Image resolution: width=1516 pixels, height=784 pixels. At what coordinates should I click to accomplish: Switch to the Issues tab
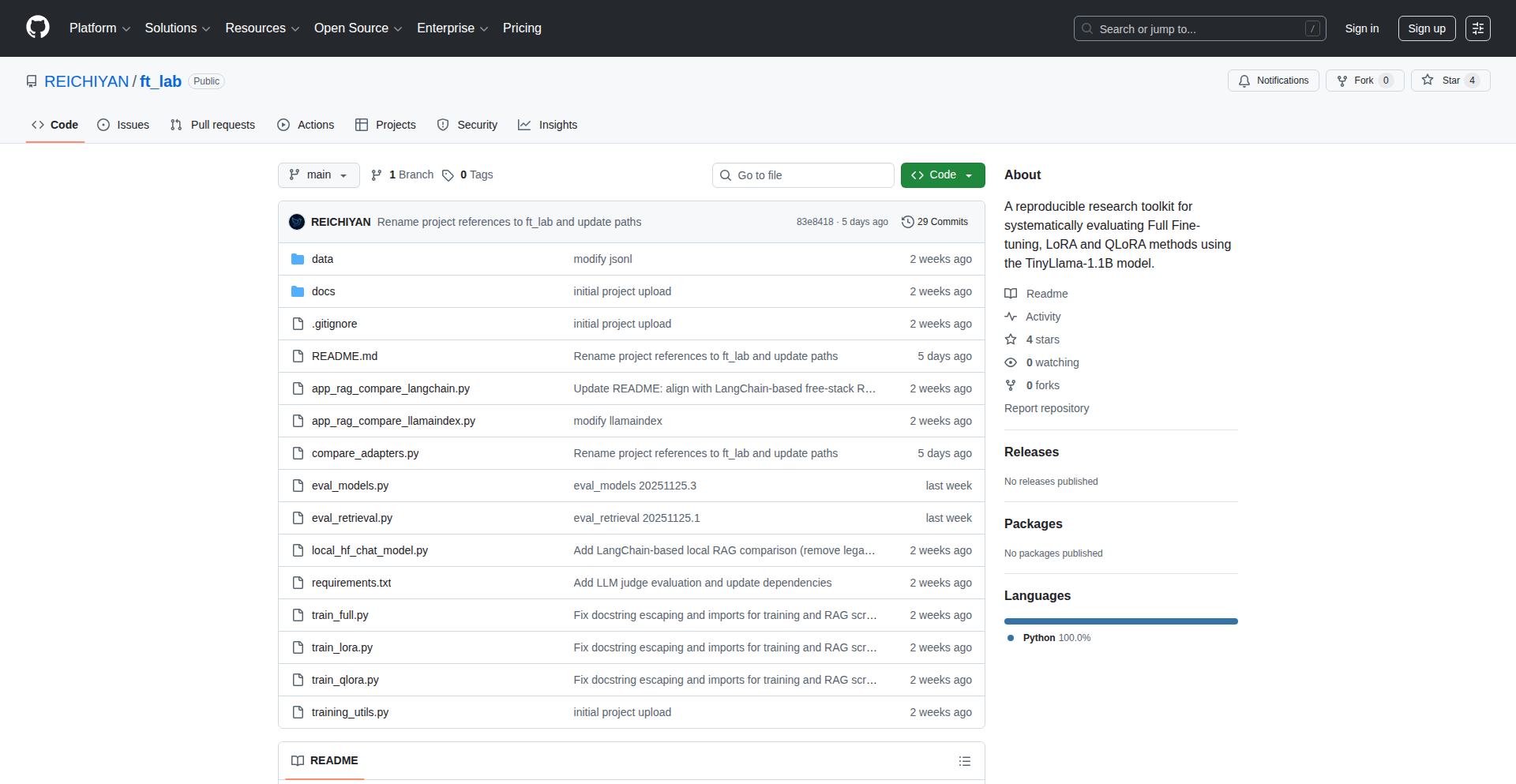(123, 125)
